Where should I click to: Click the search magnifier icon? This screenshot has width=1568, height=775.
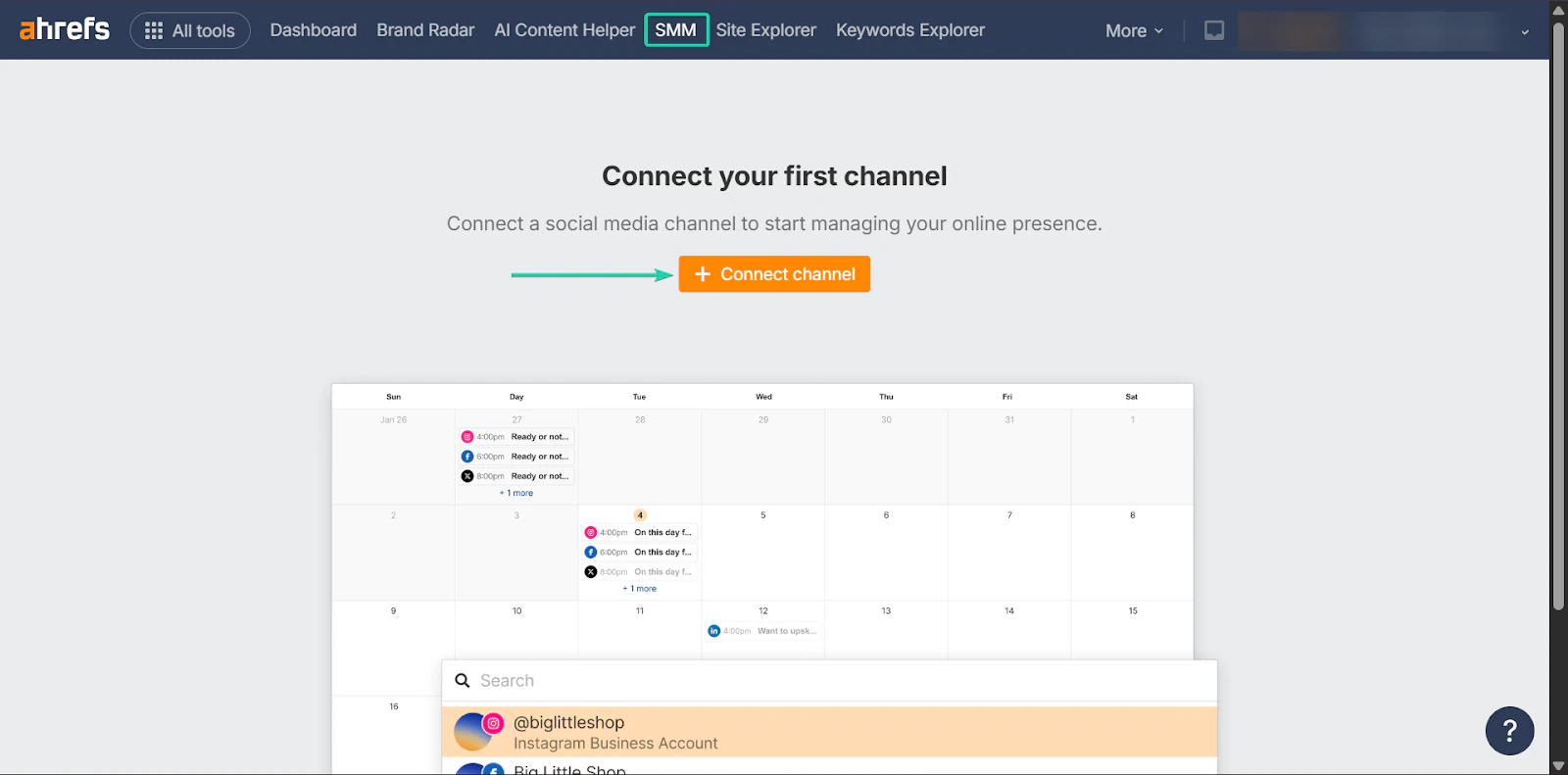coord(463,680)
